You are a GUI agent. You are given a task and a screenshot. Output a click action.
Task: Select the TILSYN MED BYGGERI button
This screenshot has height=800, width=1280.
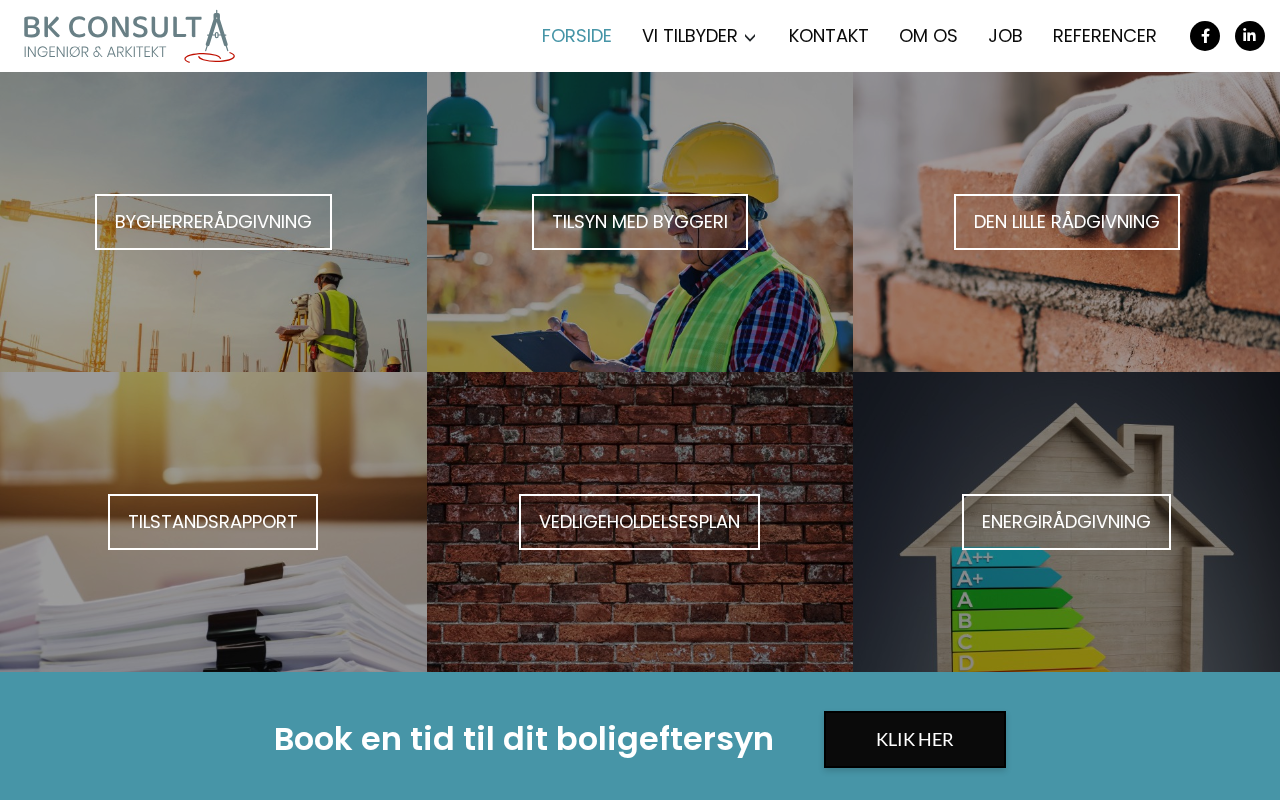(x=640, y=222)
